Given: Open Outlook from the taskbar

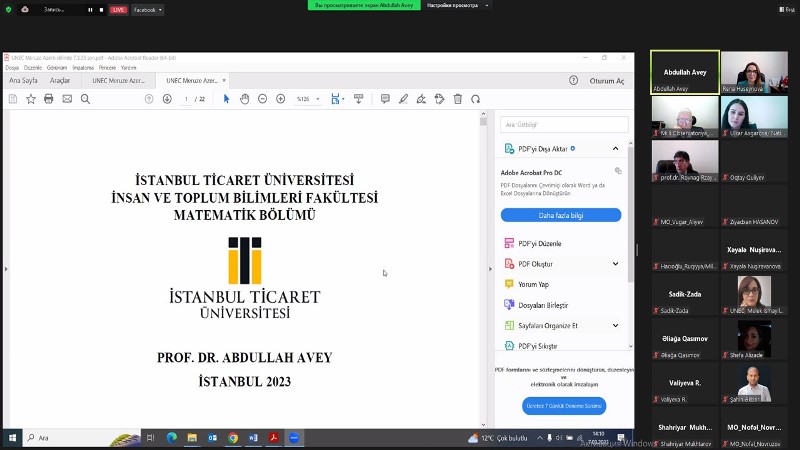Looking at the screenshot, I should pyautogui.click(x=212, y=438).
